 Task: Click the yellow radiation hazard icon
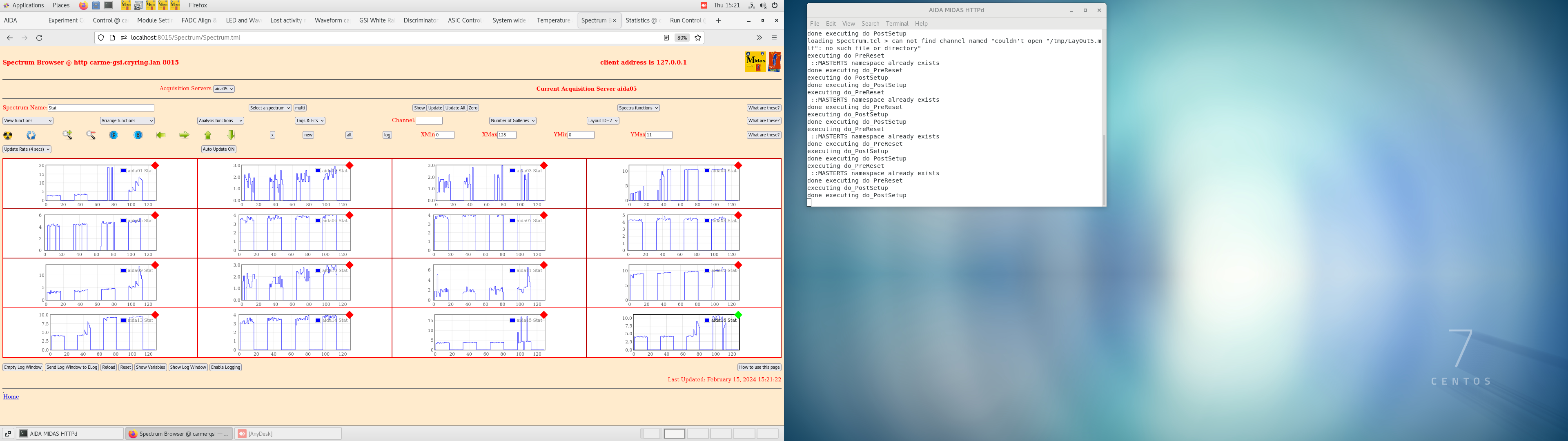pos(8,135)
